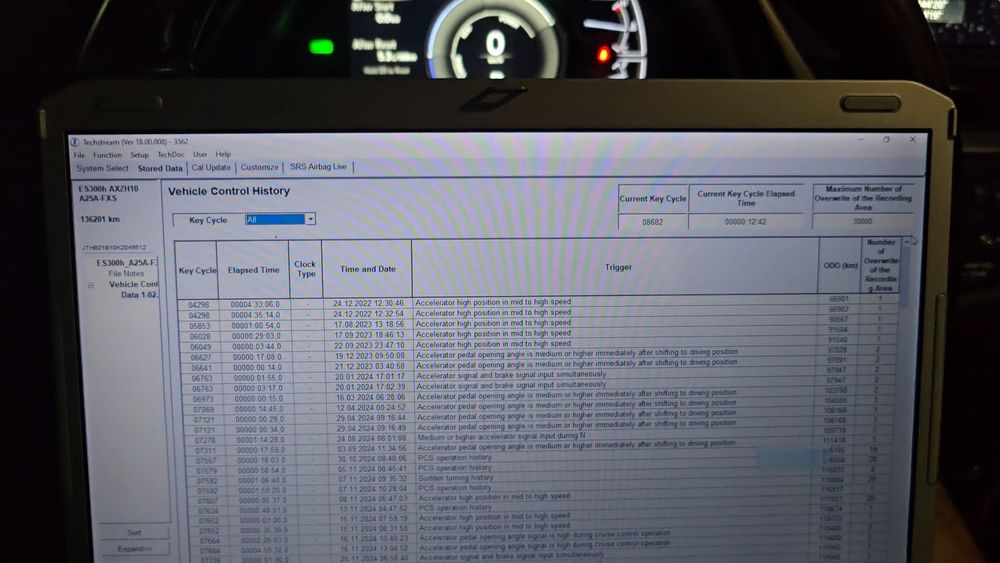Image resolution: width=1000 pixels, height=563 pixels.
Task: Select the 22.09.2023 23:47:10 row
Action: 538,345
